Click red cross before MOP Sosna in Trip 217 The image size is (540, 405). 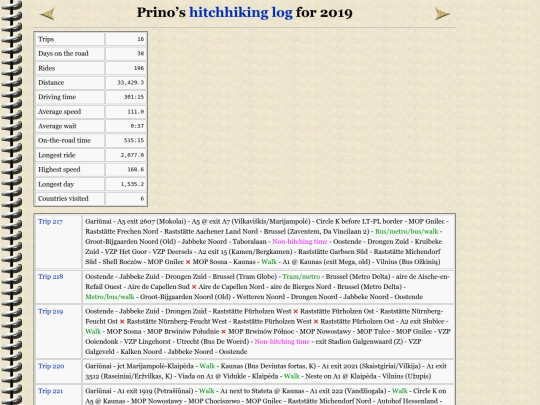tap(188, 262)
